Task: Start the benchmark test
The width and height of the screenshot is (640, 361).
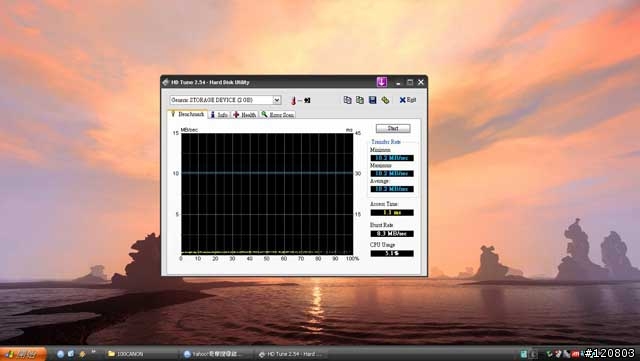Action: point(393,128)
